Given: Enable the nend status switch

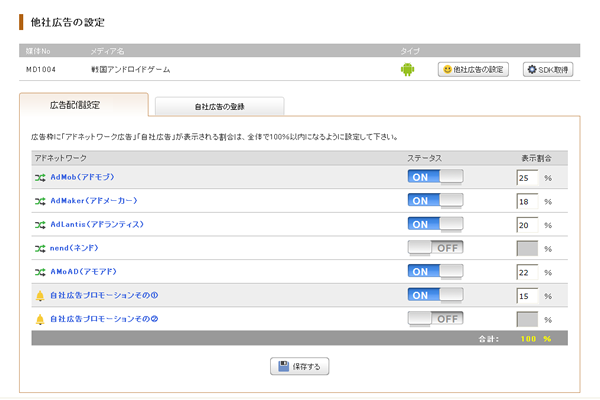Looking at the screenshot, I should tap(435, 247).
